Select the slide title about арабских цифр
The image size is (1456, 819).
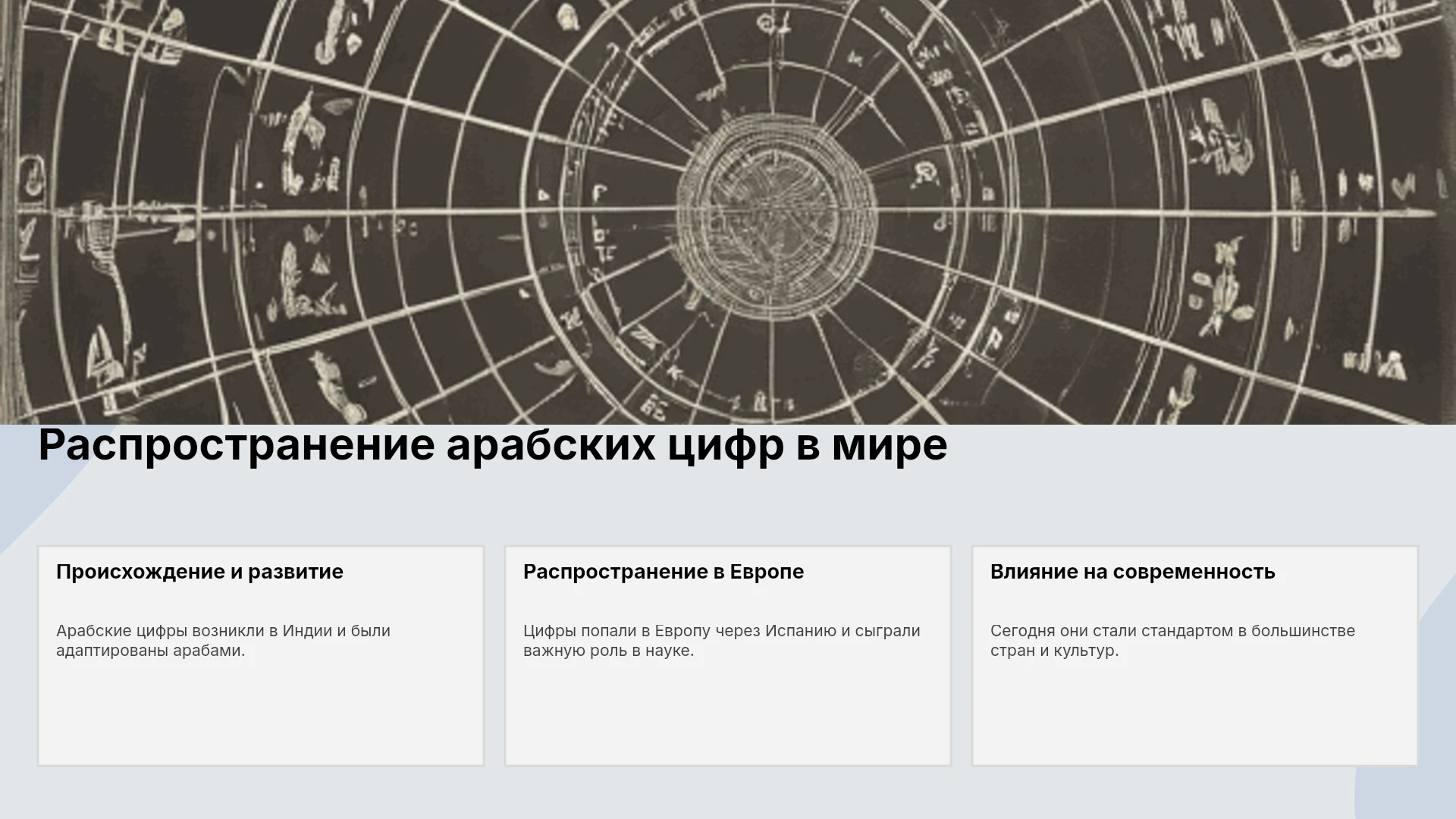(x=493, y=445)
